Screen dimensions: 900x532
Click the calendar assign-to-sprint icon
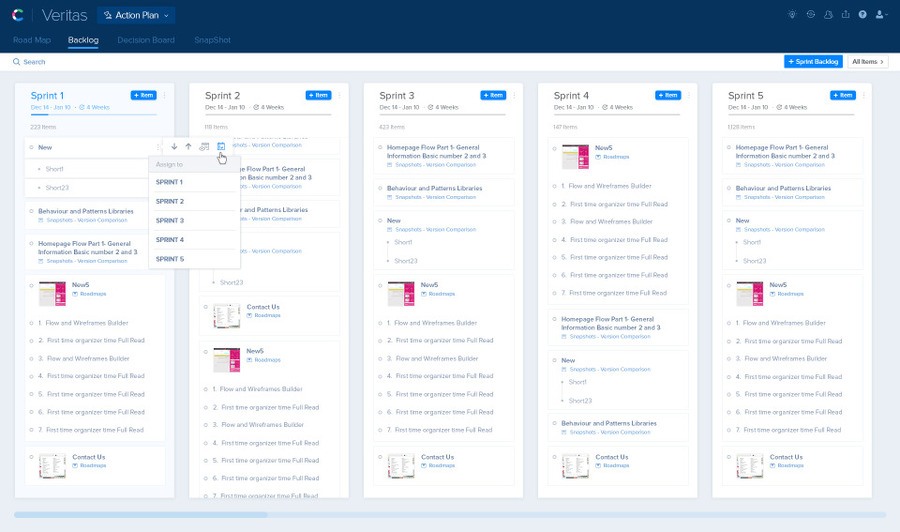221,147
